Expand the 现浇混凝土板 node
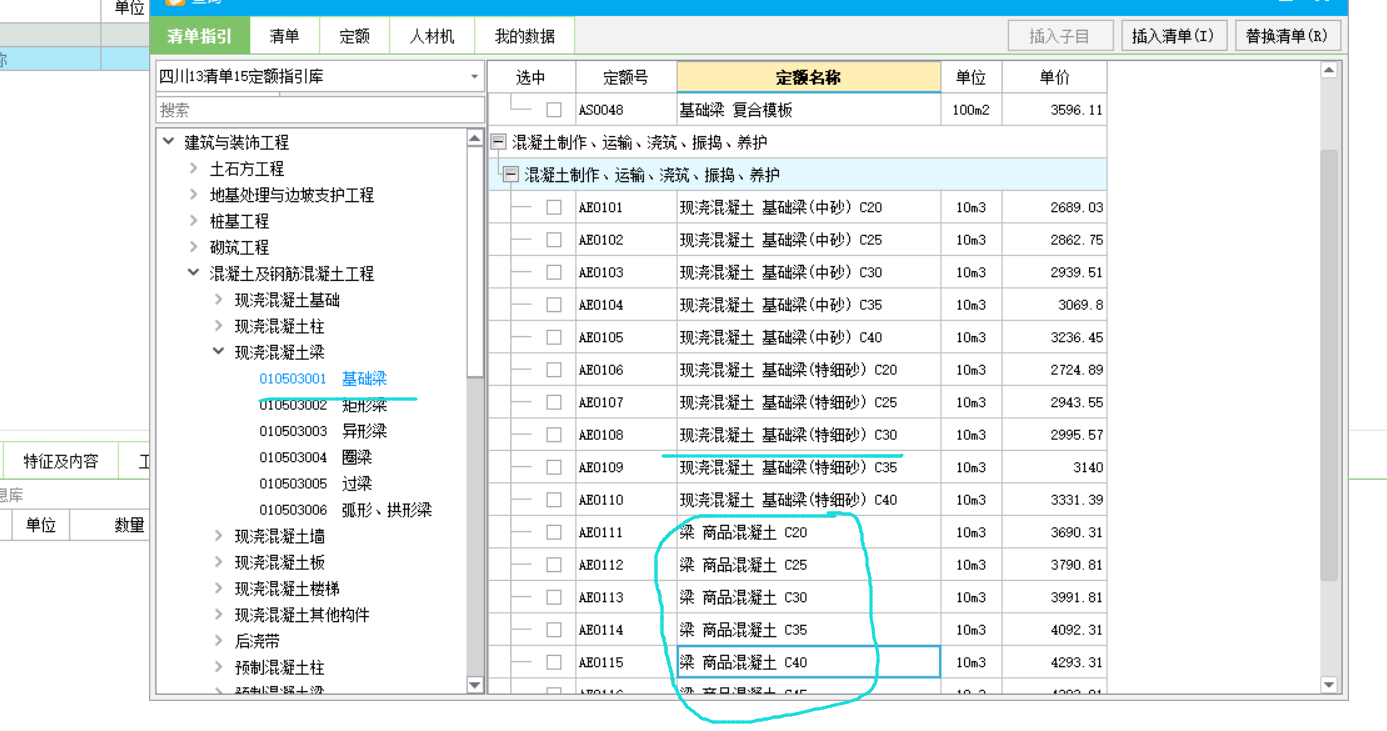Screen dimensions: 1387x731 [219, 562]
